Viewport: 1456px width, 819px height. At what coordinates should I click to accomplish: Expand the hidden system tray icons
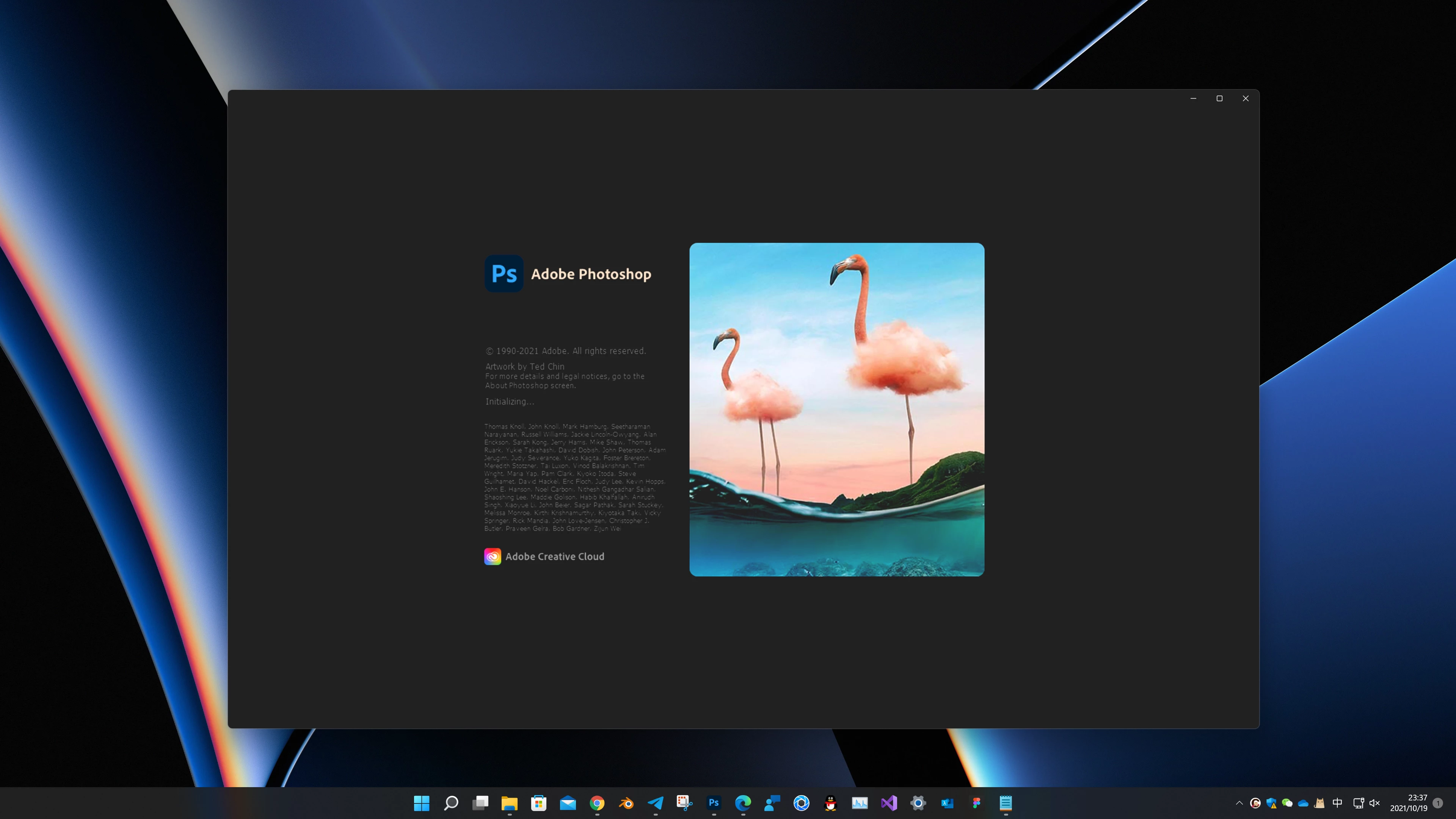(x=1239, y=803)
